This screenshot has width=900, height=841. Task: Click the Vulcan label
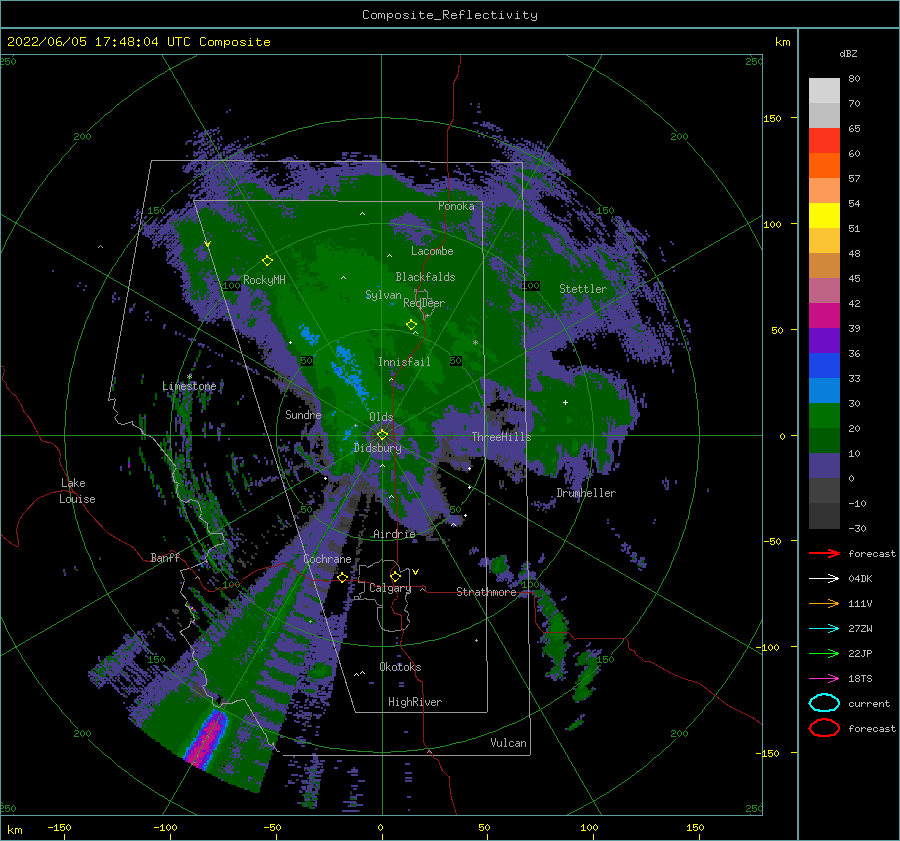click(508, 743)
